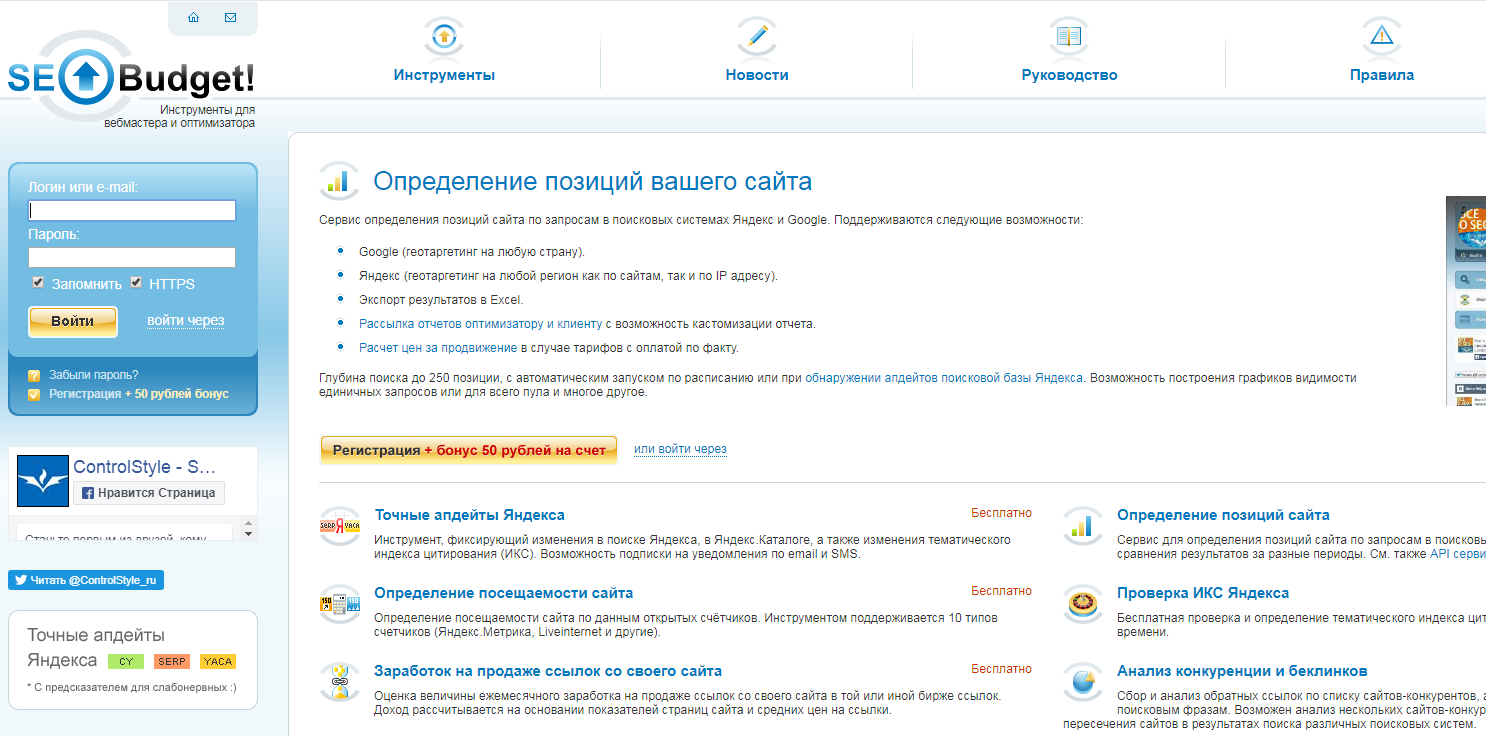Toggle the Запомнить checkbox
This screenshot has width=1486, height=736.
38,283
